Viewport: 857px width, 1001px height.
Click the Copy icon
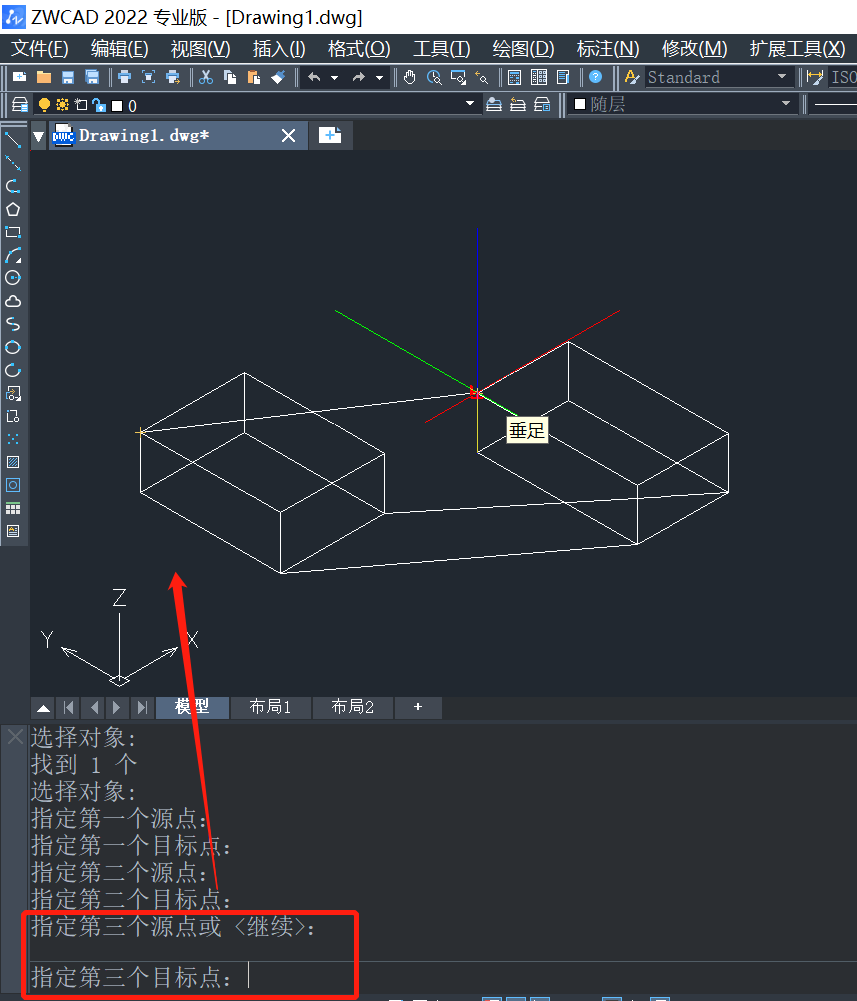(230, 77)
